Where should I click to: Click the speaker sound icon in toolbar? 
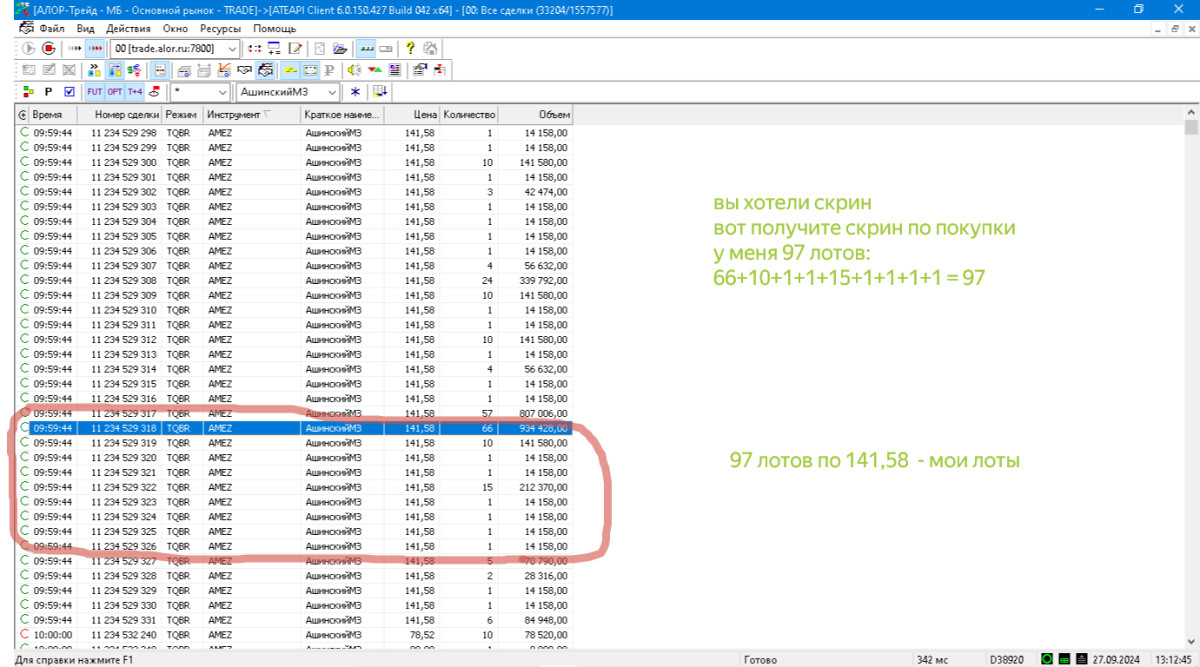[353, 70]
